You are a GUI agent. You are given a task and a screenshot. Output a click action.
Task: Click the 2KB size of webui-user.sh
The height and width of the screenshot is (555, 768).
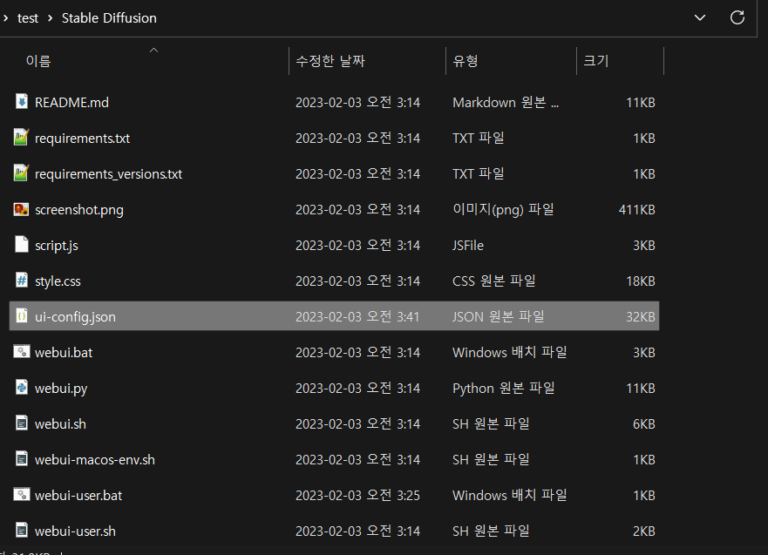point(644,531)
